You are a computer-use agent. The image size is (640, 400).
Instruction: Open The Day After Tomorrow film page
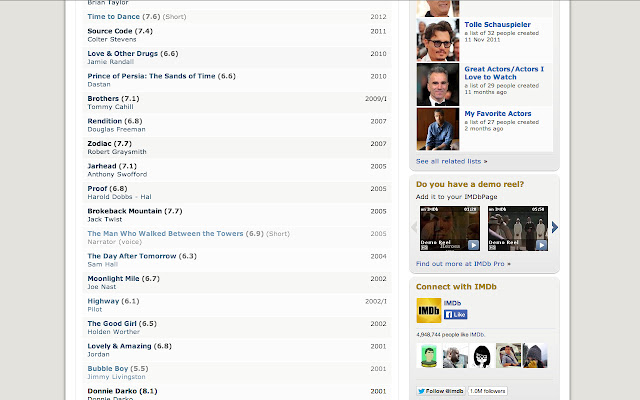point(132,256)
